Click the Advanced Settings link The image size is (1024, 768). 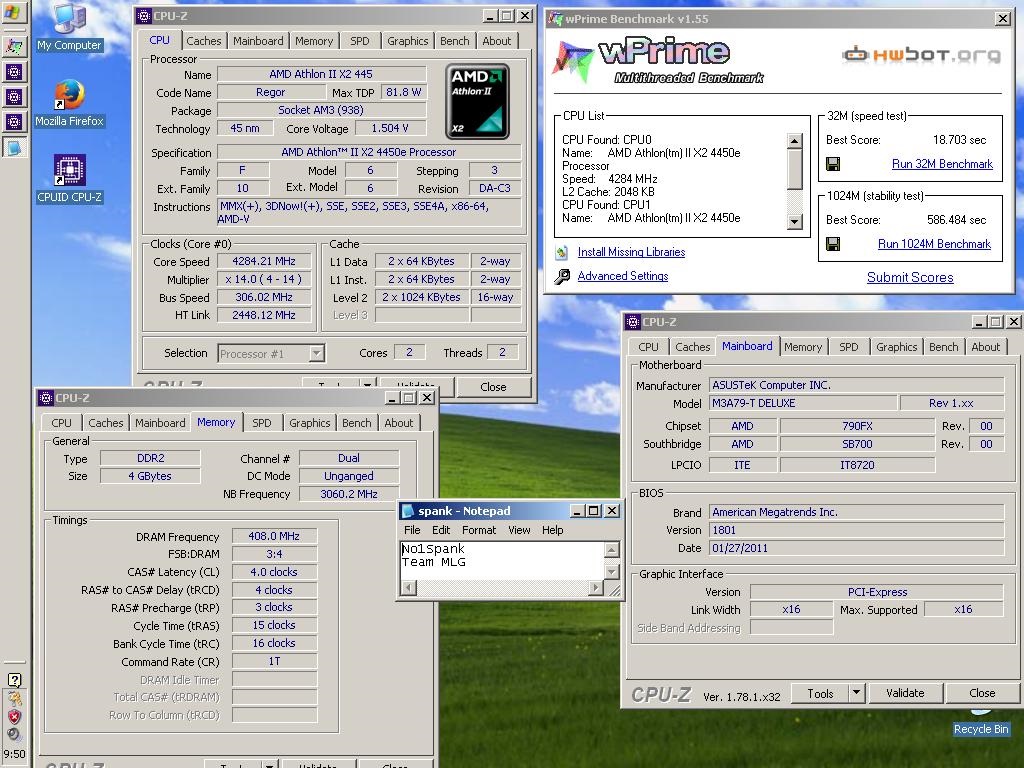[x=623, y=276]
